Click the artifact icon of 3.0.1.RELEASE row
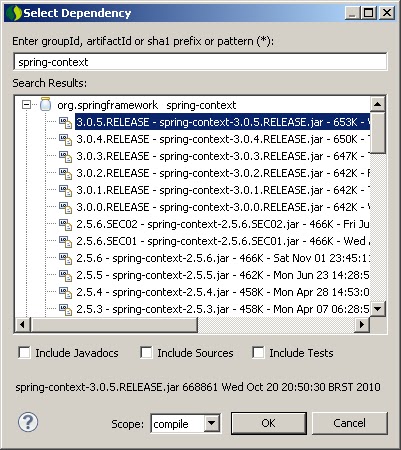This screenshot has width=401, height=450. (x=65, y=190)
